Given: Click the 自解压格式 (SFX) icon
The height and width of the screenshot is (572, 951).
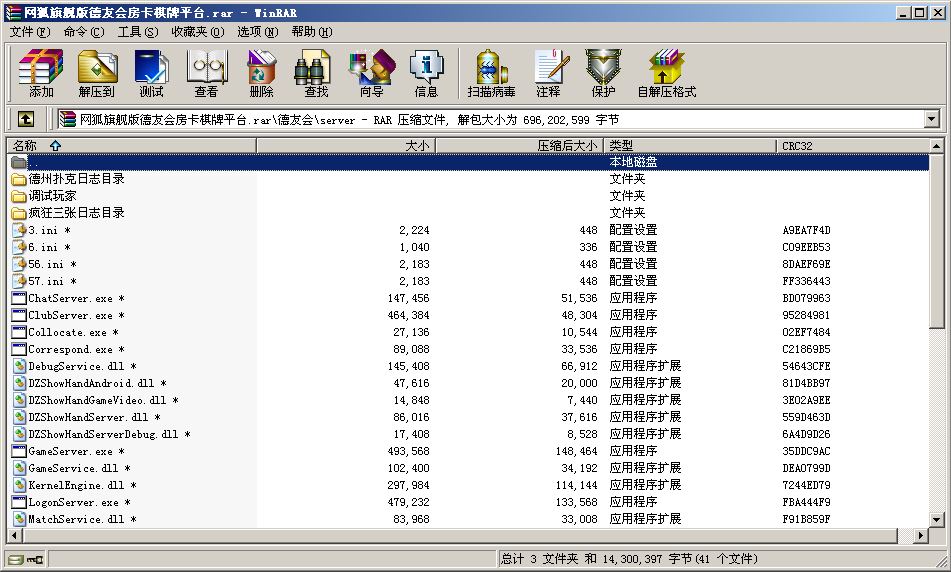Looking at the screenshot, I should pyautogui.click(x=667, y=73).
